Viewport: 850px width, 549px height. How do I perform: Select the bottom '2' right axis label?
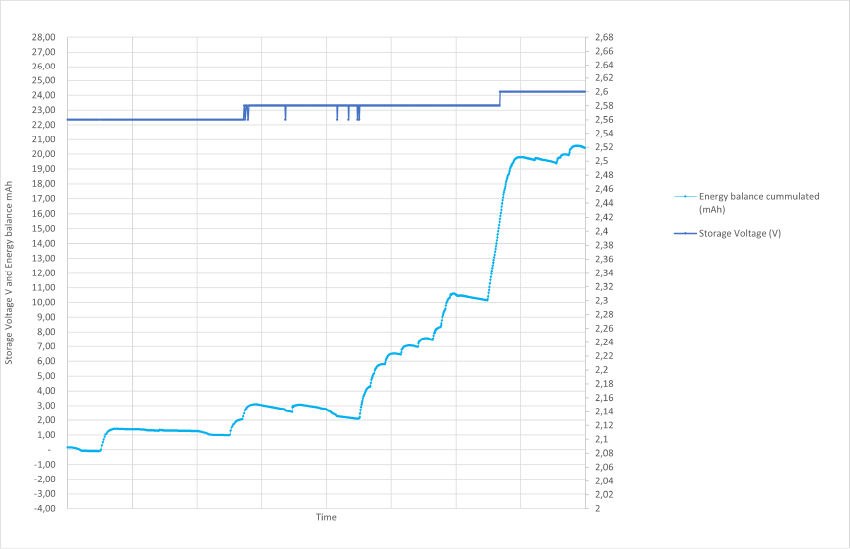point(597,508)
